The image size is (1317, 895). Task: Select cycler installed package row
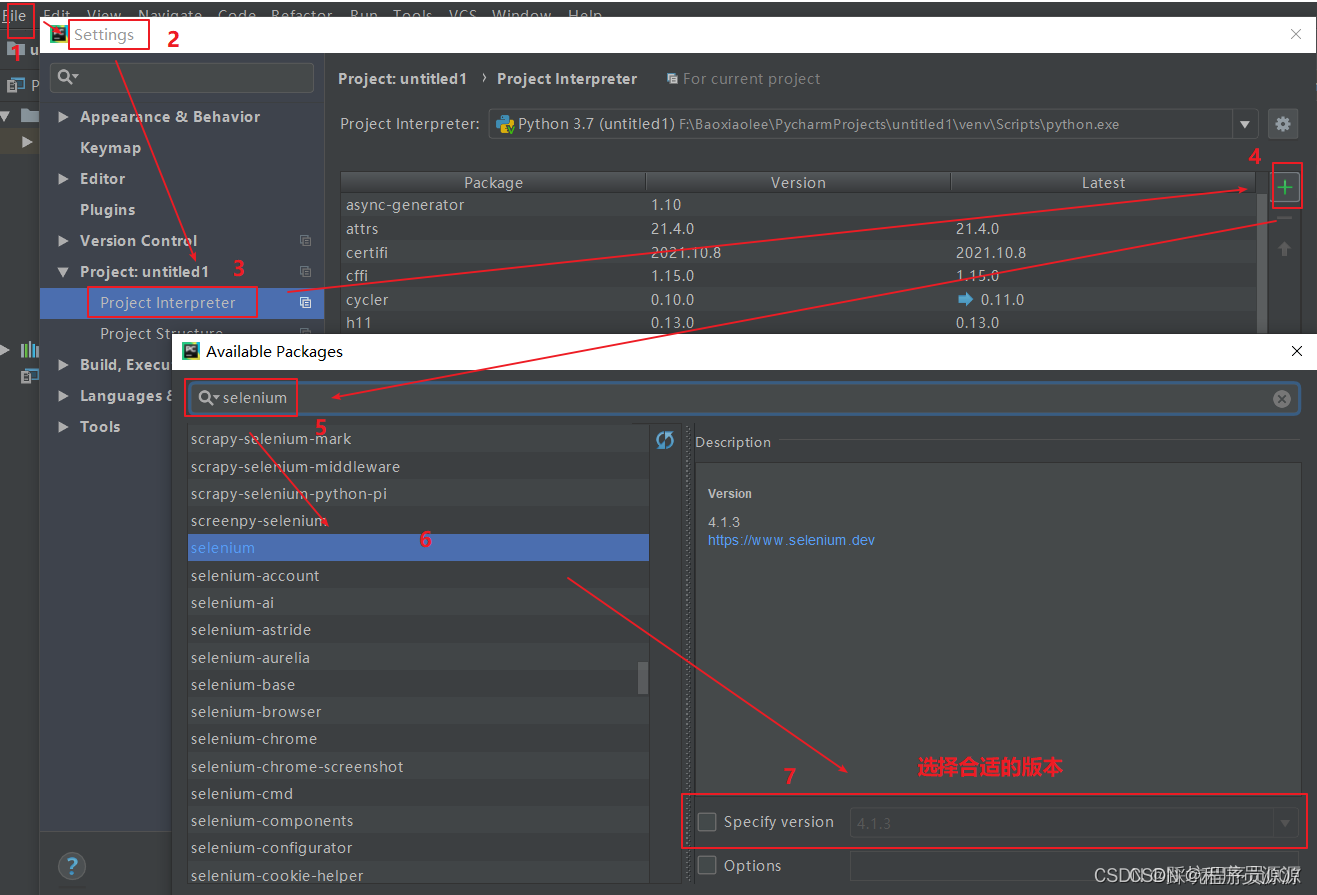[x=798, y=300]
